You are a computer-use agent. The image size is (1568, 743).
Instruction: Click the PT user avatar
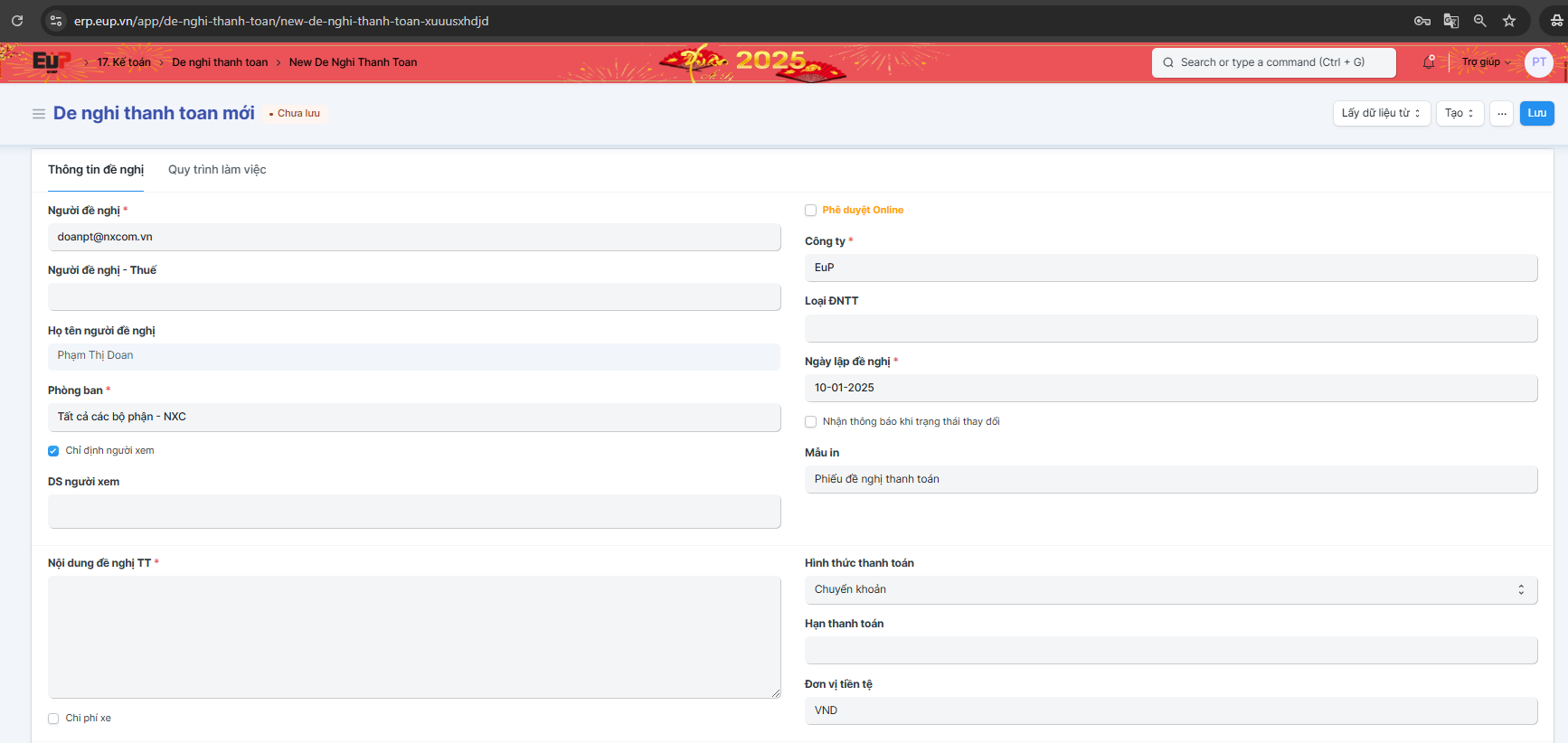point(1538,62)
